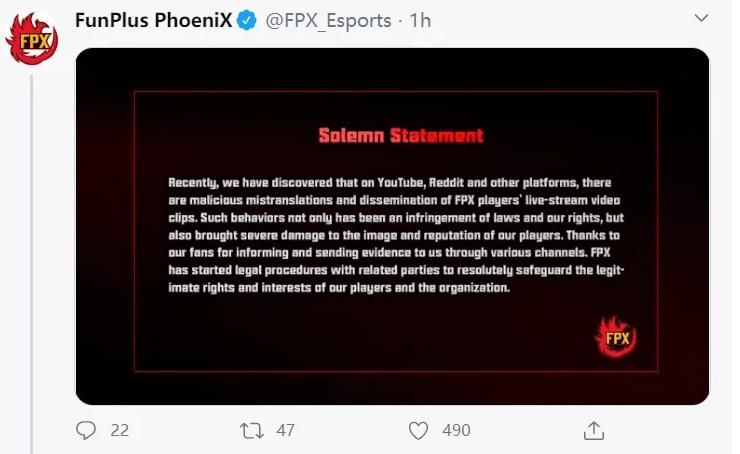
Task: Reply to the tweet via the speech bubble
Action: (86, 430)
